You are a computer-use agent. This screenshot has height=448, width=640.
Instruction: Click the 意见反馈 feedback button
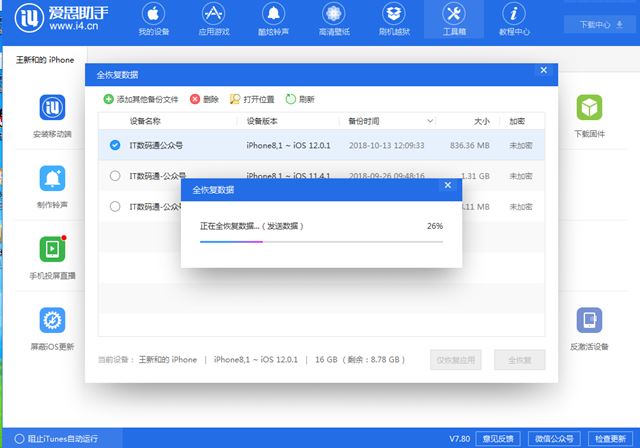coord(498,439)
